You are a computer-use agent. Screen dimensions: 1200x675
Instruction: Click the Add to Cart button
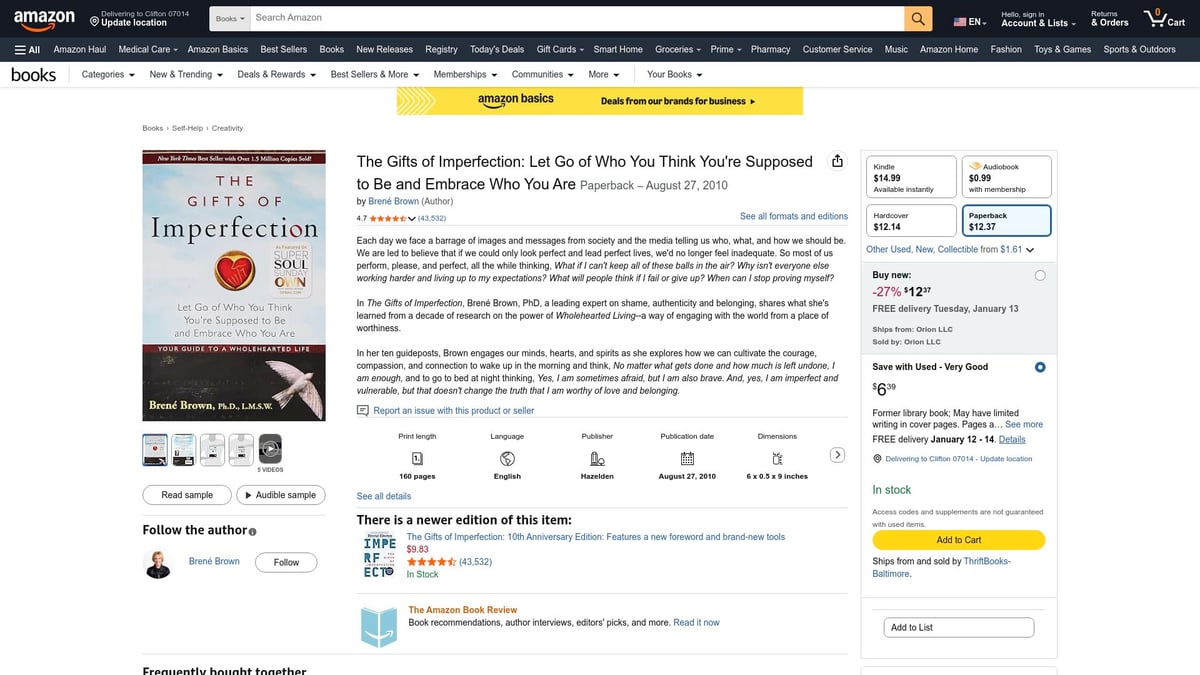(958, 539)
